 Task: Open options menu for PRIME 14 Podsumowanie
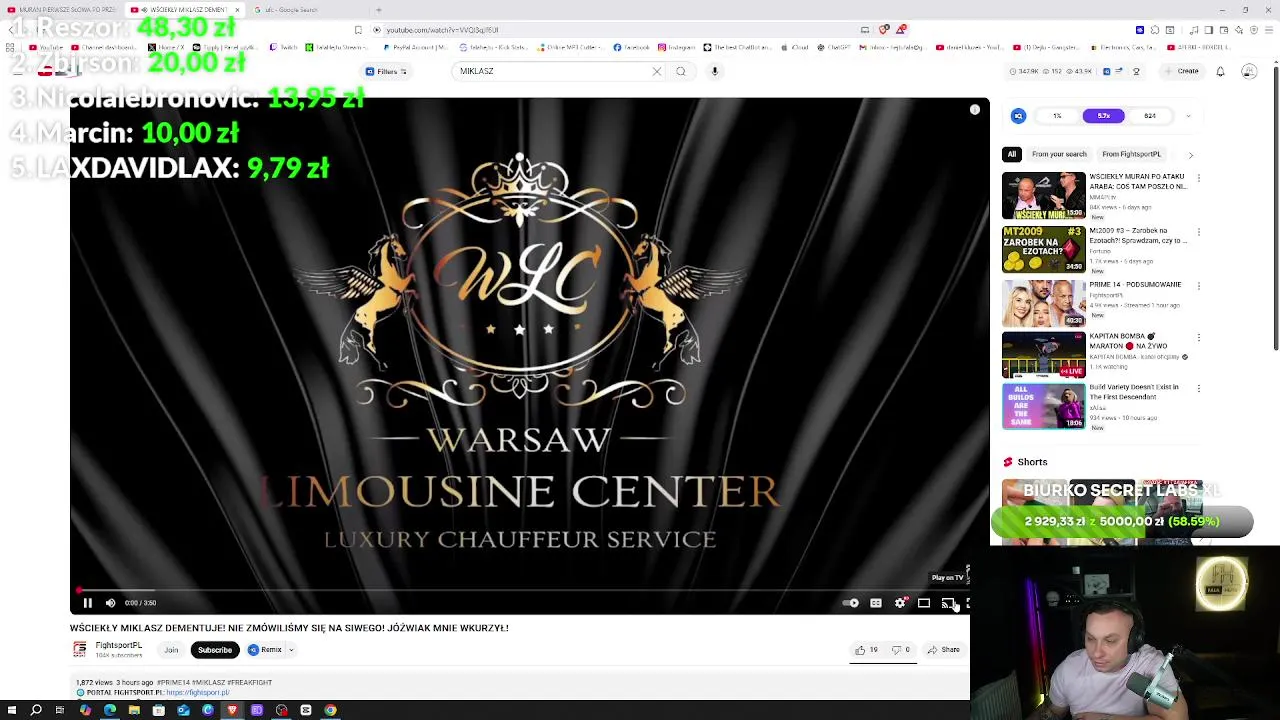[x=1198, y=286]
